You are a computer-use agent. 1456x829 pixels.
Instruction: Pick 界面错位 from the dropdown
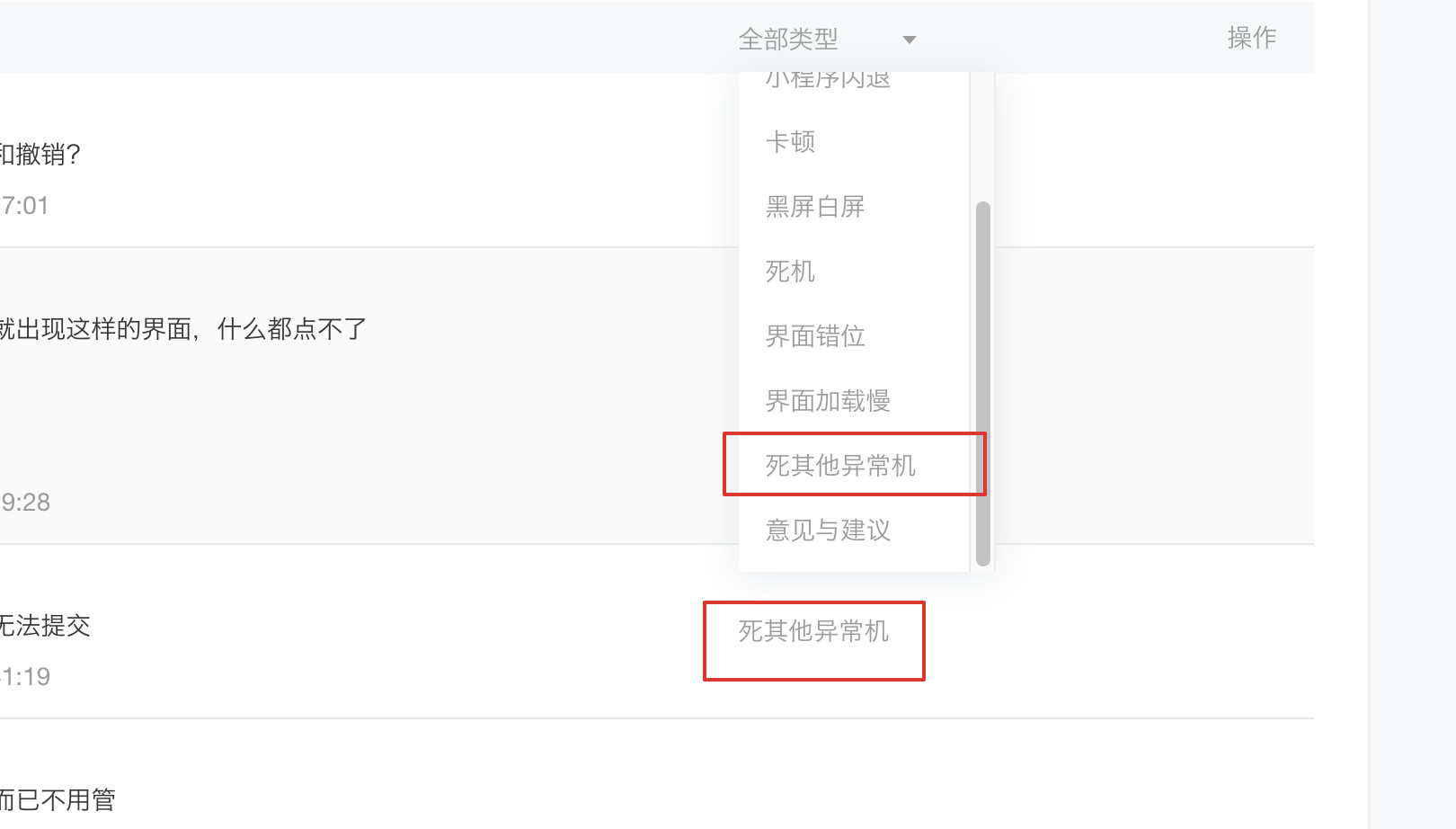[x=815, y=336]
